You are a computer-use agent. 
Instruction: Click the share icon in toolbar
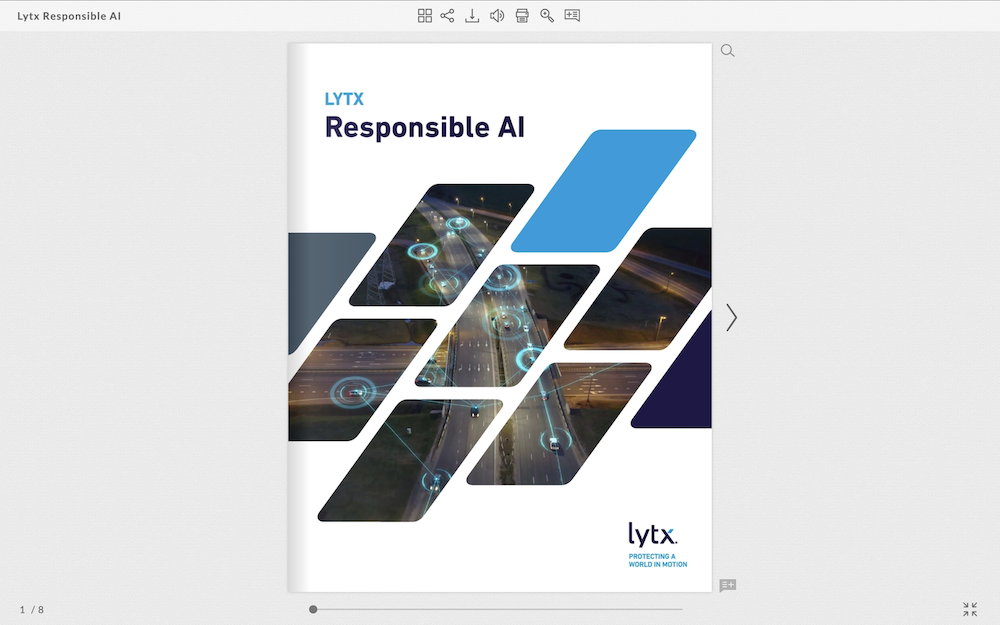coord(447,15)
